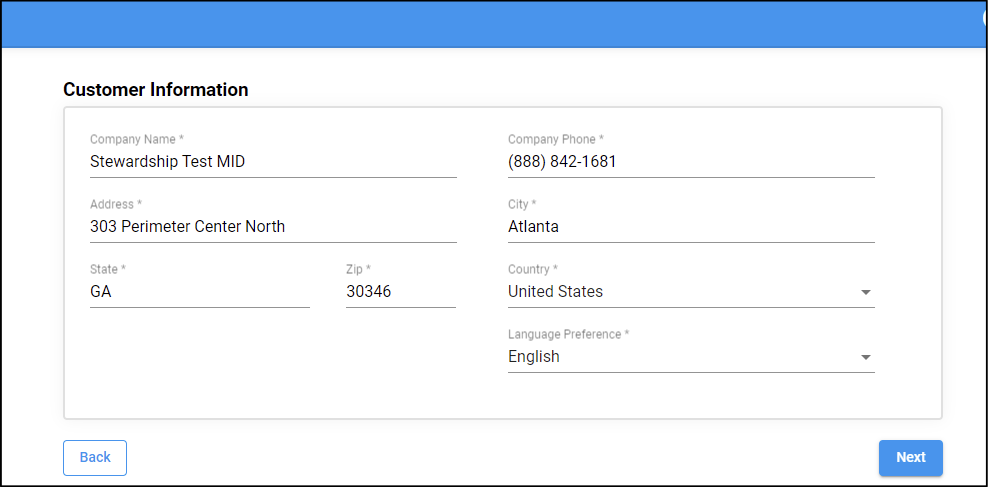The height and width of the screenshot is (487, 988).
Task: Click the City field label
Action: pos(522,205)
